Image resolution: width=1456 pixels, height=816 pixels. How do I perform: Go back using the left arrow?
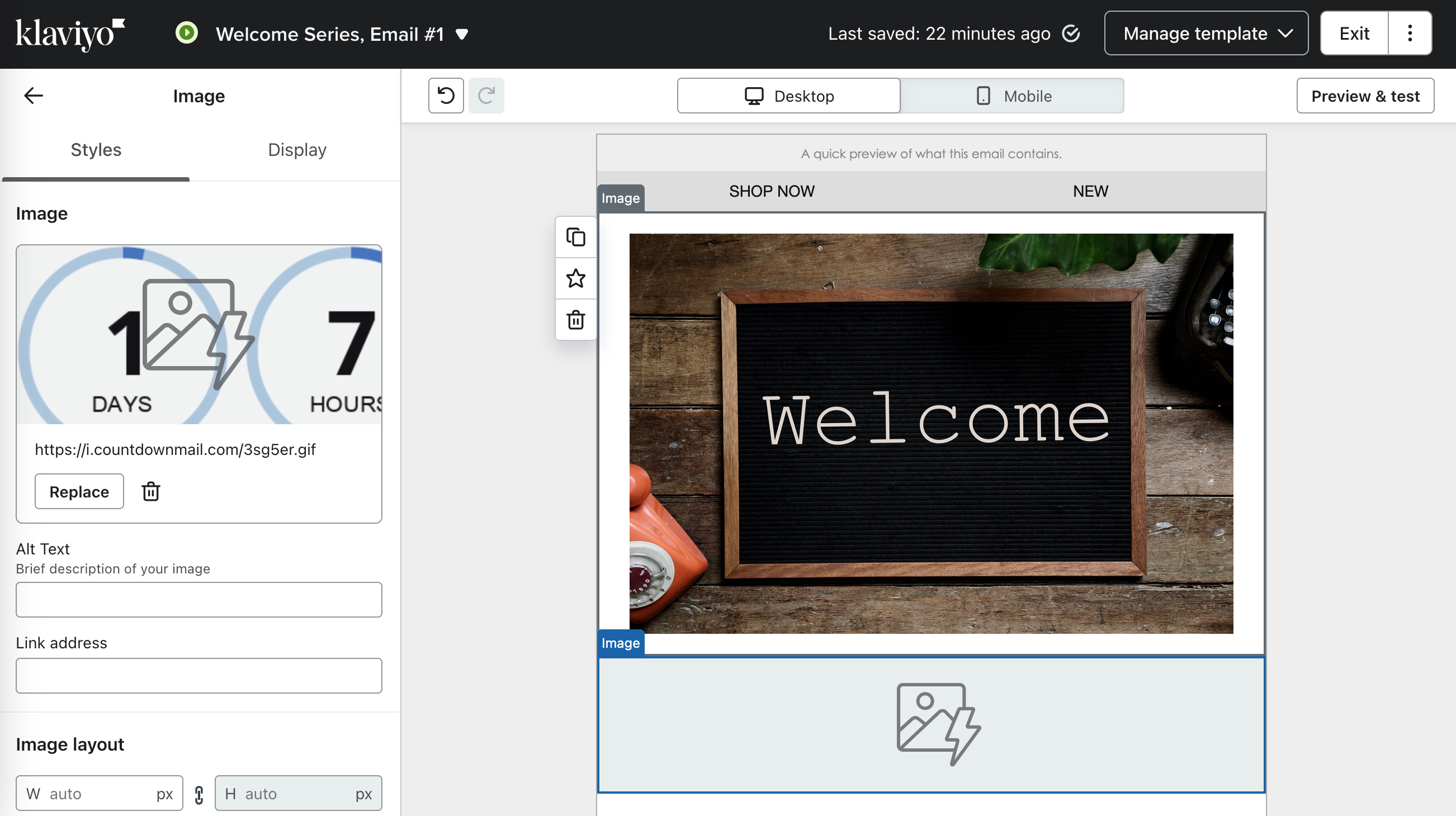click(x=34, y=96)
